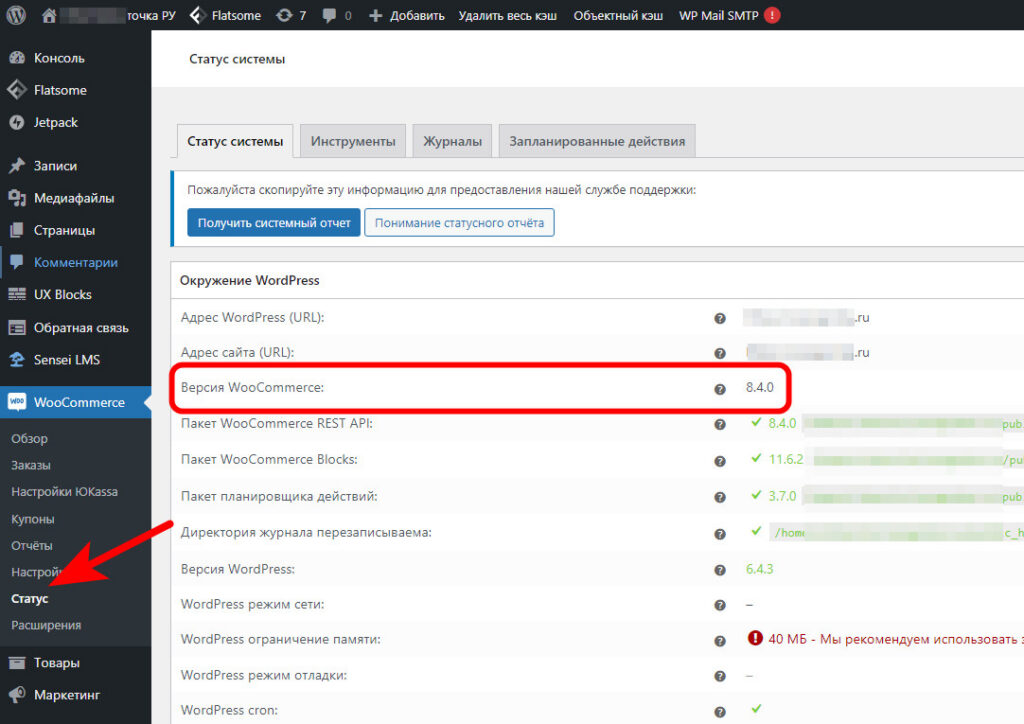Screen dimensions: 1024x724
Task: Click help icon for Версия WooCommerce
Action: (720, 389)
